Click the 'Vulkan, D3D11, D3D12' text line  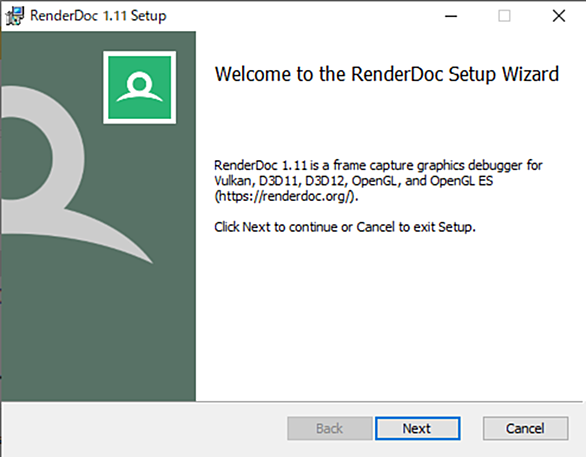[354, 181]
